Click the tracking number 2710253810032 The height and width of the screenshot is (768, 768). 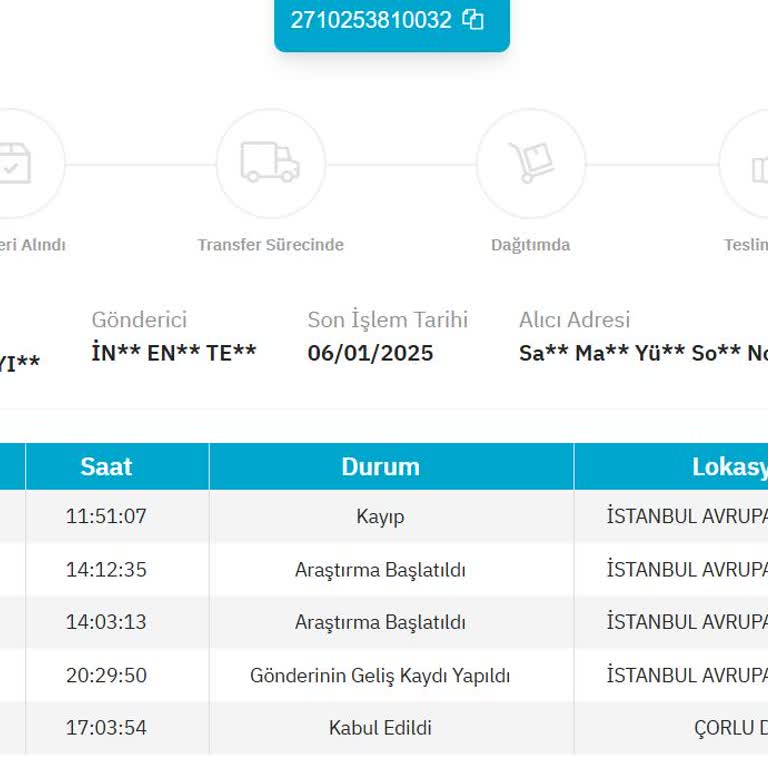(371, 20)
